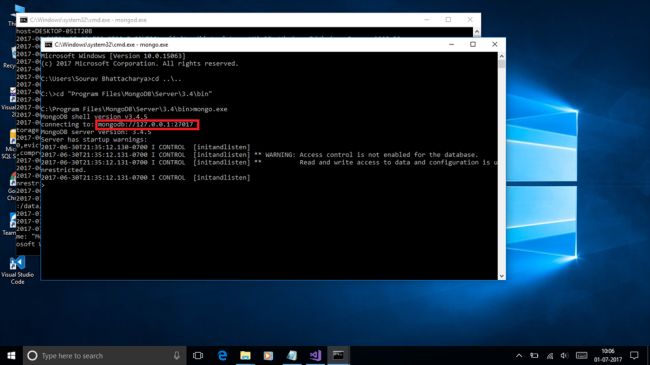This screenshot has height=365, width=650.
Task: Minimize the mongo.exe command window
Action: 451,44
